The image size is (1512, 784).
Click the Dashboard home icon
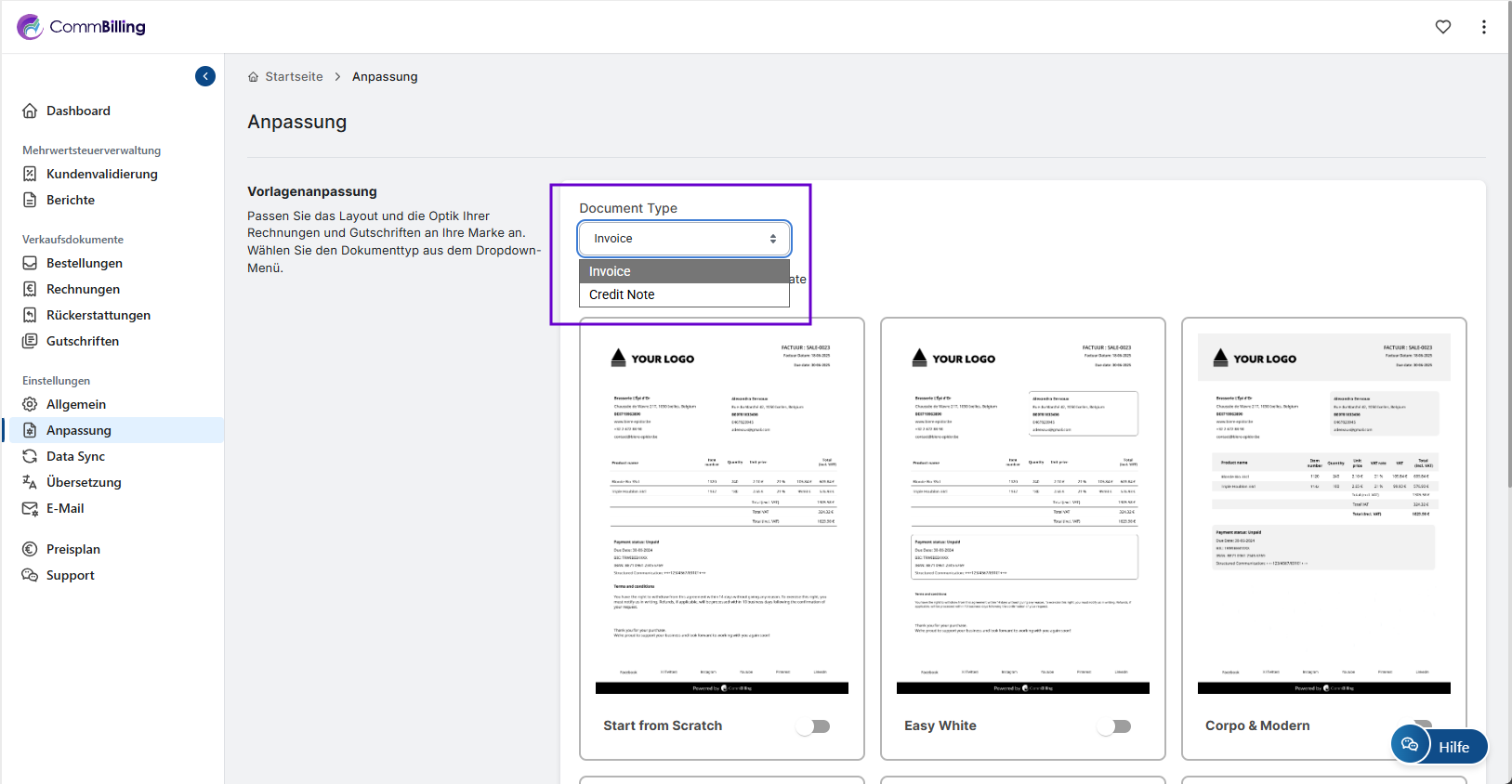[30, 111]
